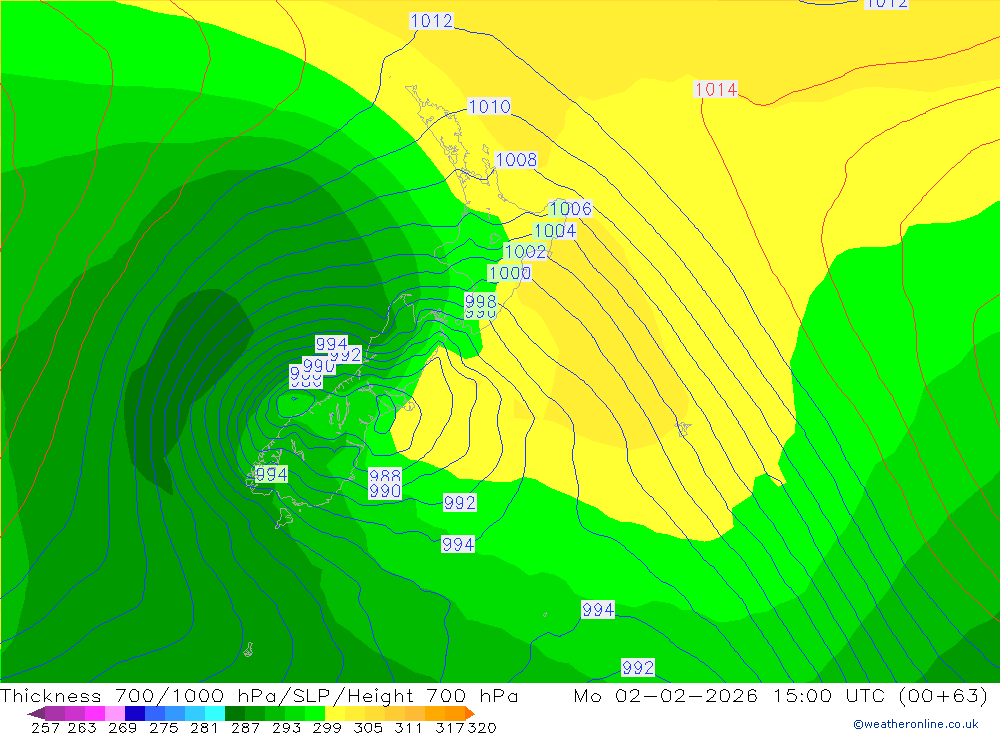Select legend value 281

[x=204, y=728]
